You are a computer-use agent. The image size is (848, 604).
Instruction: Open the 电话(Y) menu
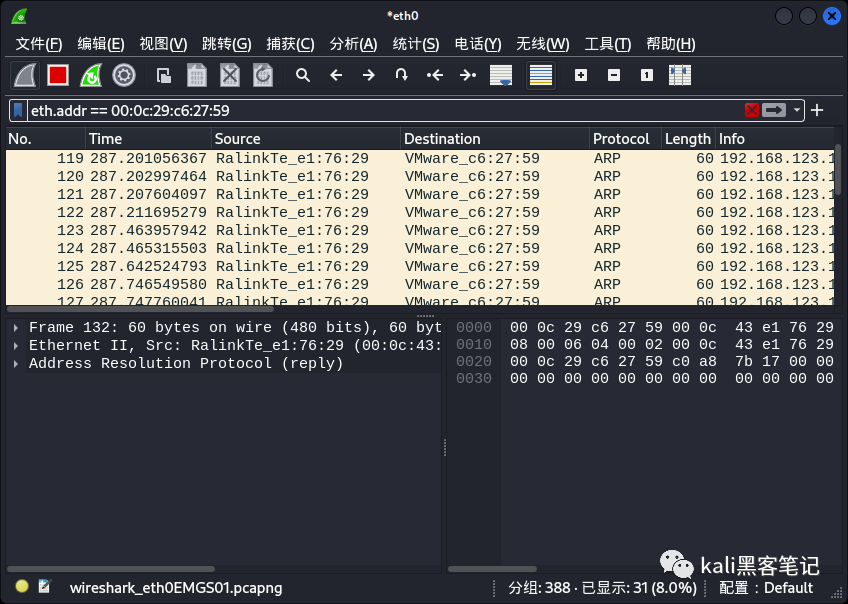[478, 44]
